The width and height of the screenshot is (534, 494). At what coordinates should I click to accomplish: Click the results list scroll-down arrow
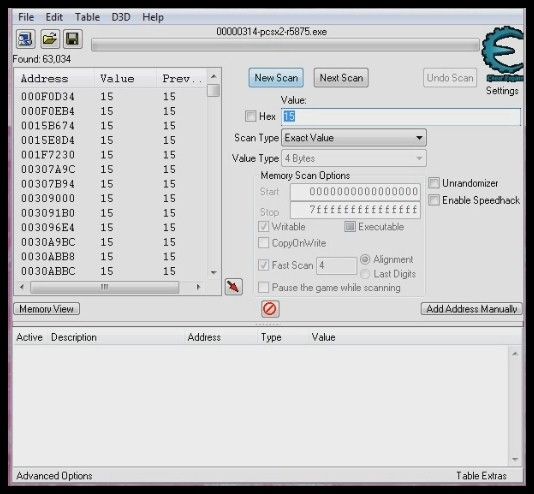[214, 272]
